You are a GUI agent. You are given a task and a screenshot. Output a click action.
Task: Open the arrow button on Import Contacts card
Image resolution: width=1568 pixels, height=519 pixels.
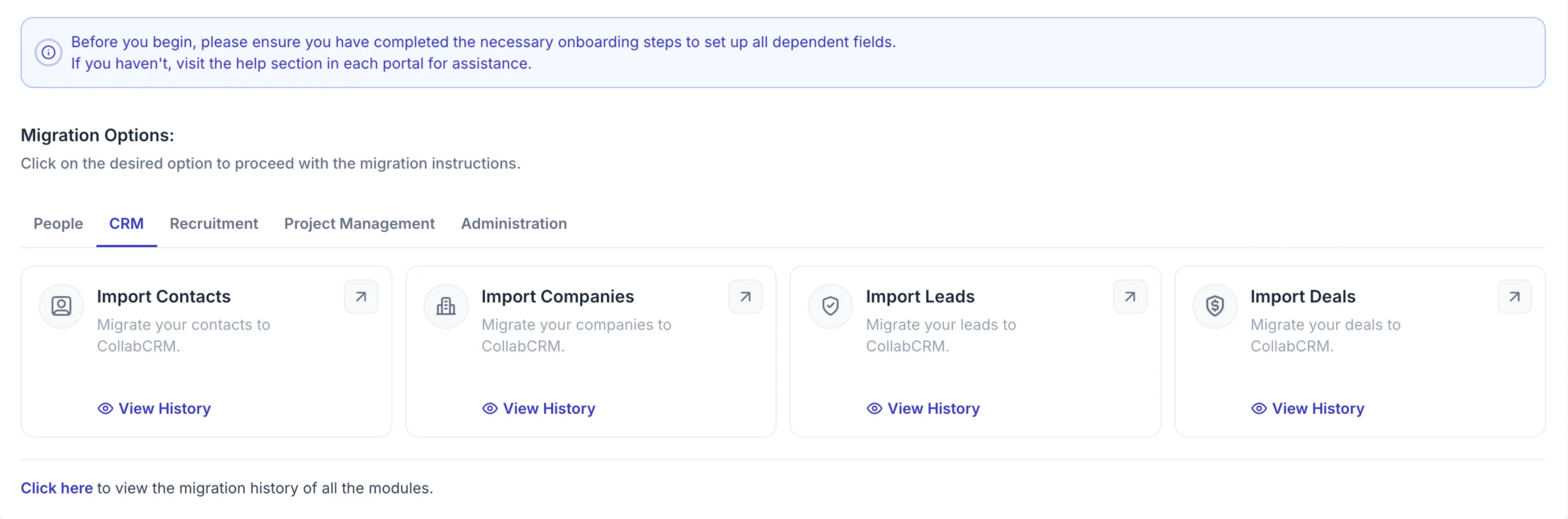point(361,297)
